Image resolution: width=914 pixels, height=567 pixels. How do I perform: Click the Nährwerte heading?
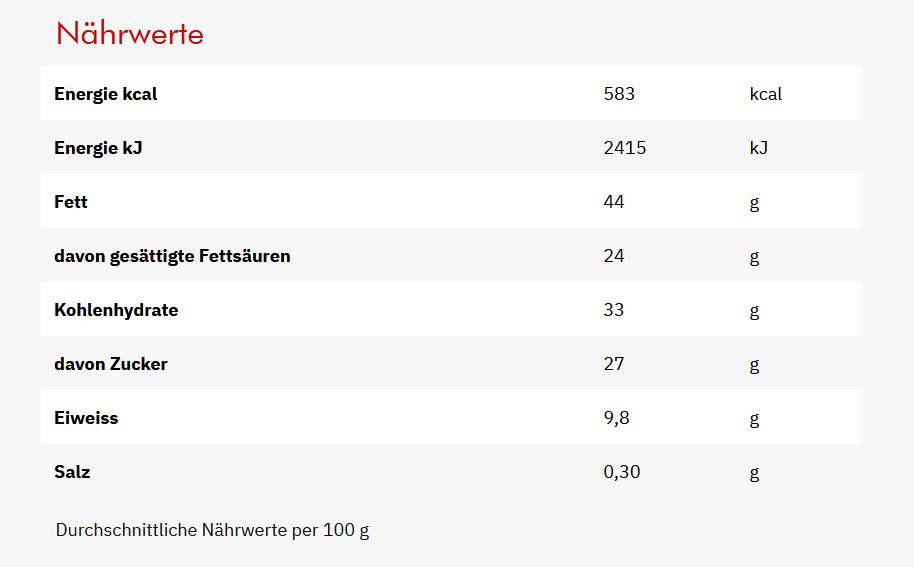point(130,34)
